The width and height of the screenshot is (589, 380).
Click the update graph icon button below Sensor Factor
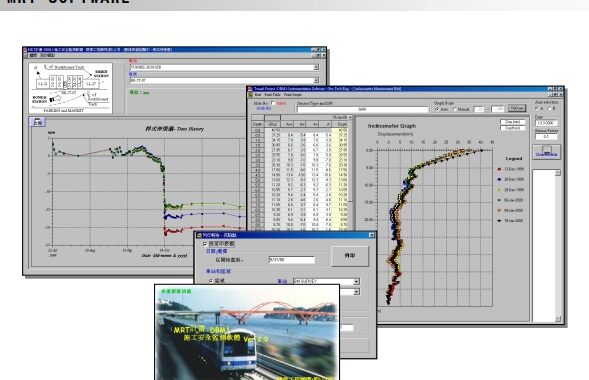coord(547,152)
